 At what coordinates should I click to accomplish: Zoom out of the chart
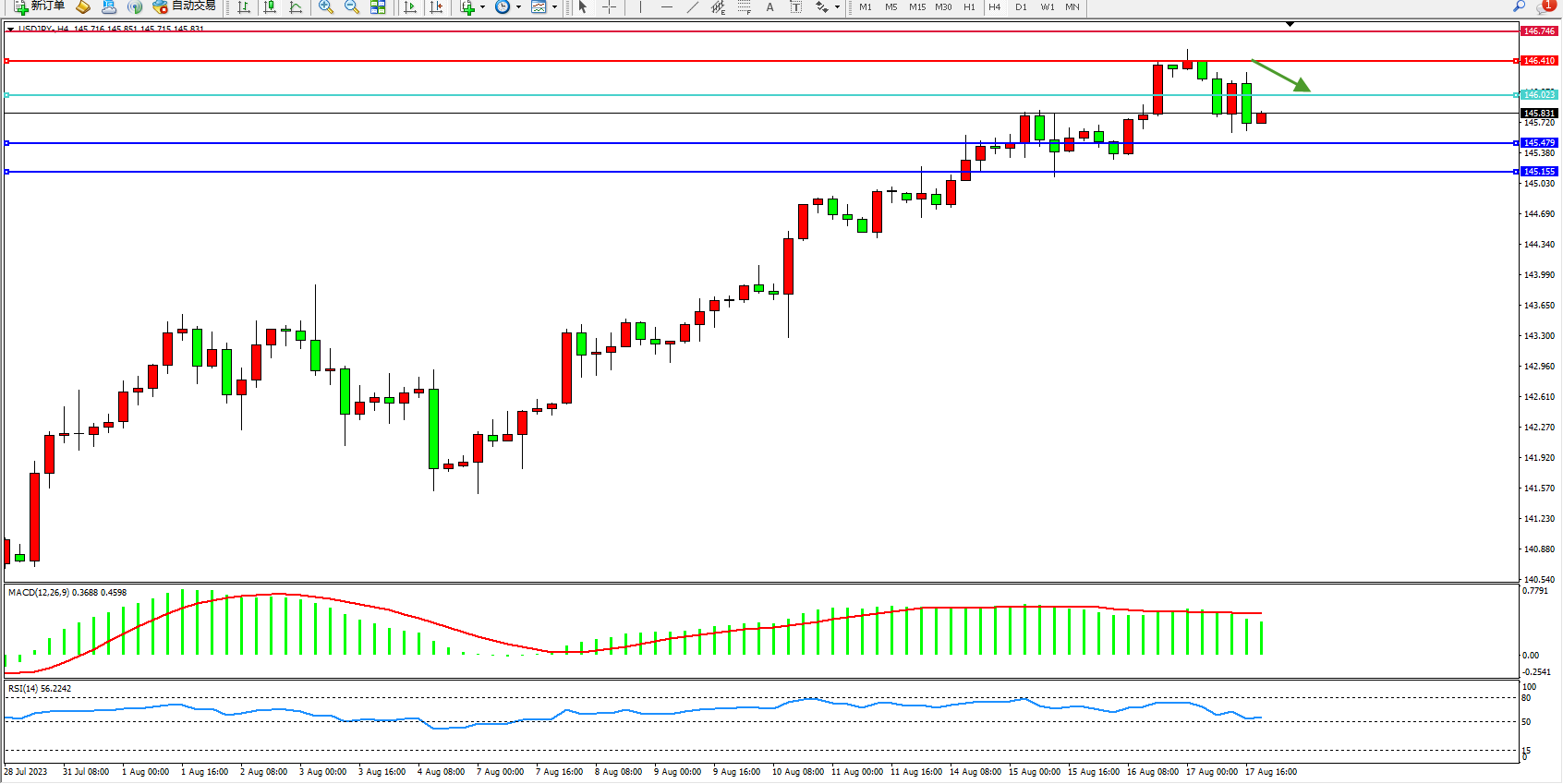(352, 6)
